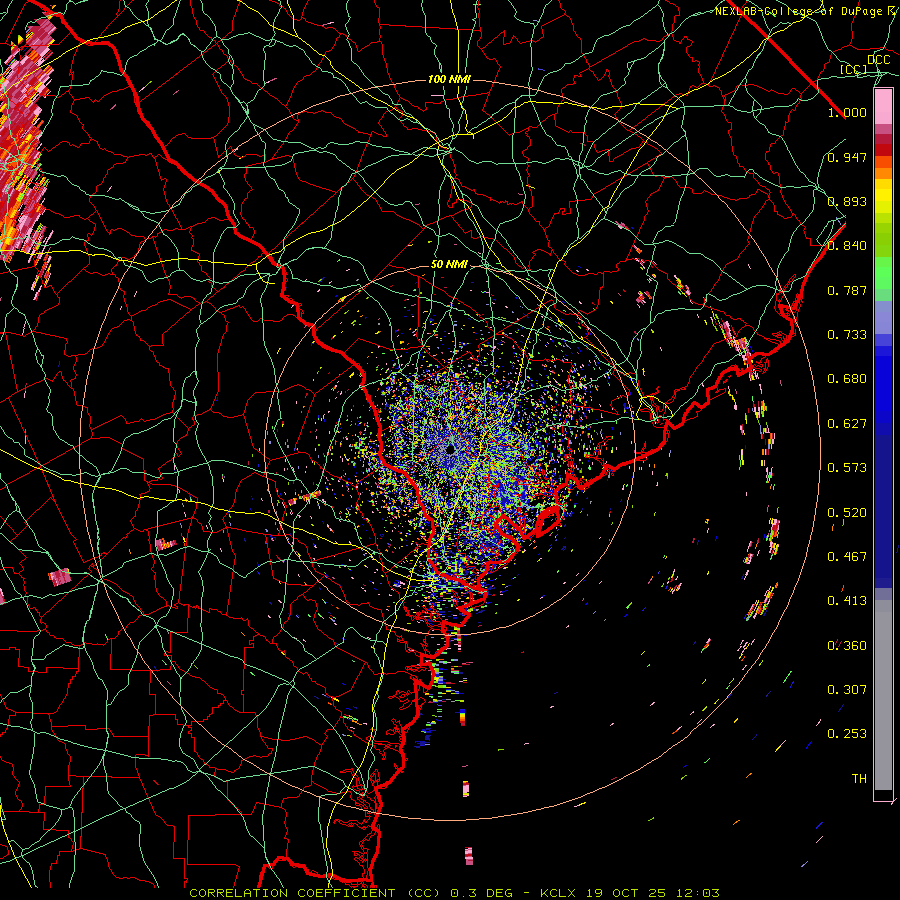Click the 0.627 value on the color scale

point(847,424)
